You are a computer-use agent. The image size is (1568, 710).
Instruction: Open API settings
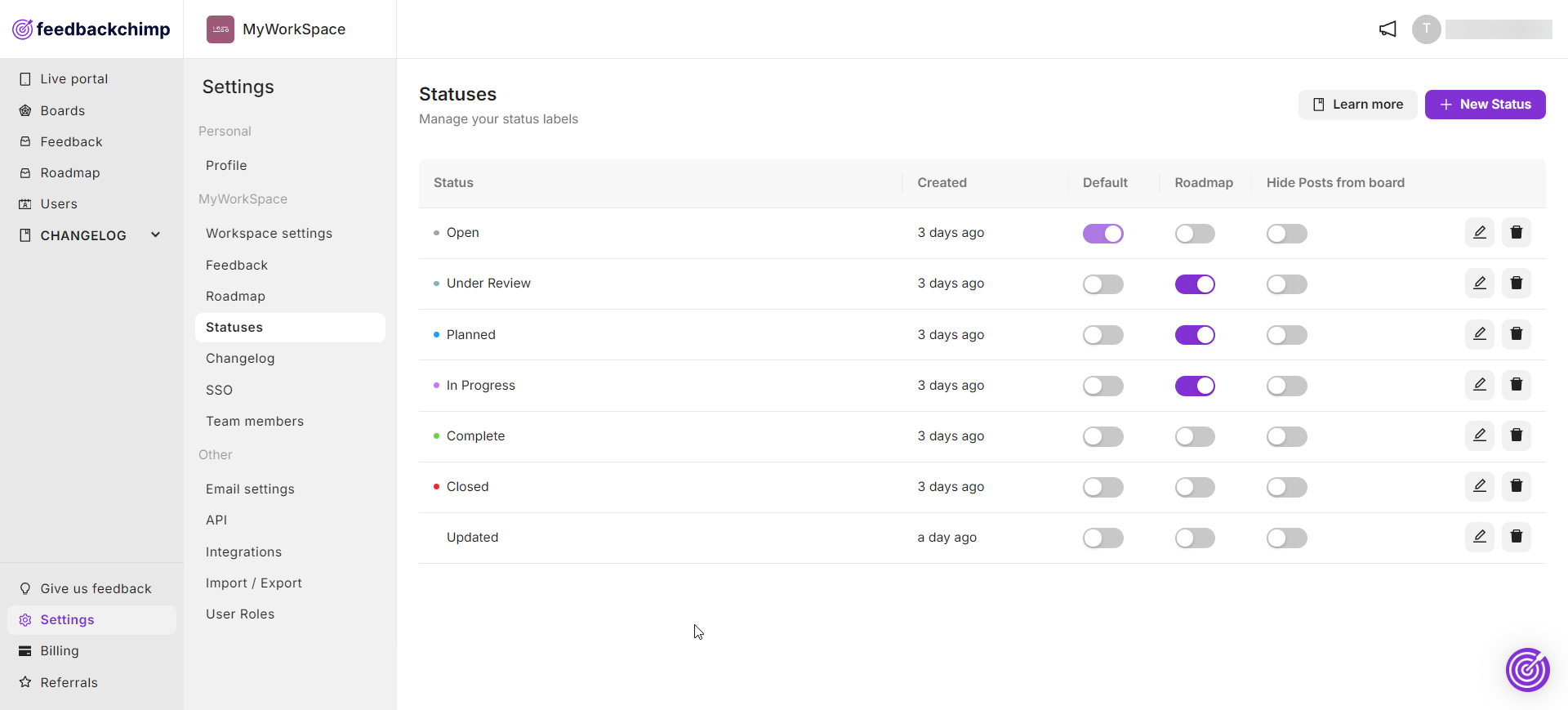[216, 520]
